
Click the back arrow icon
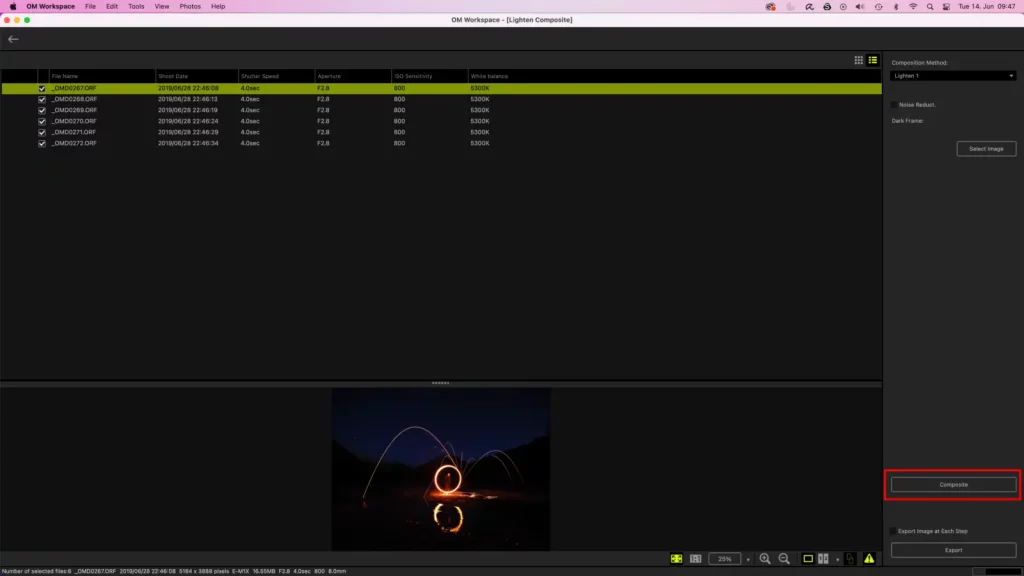pyautogui.click(x=13, y=39)
